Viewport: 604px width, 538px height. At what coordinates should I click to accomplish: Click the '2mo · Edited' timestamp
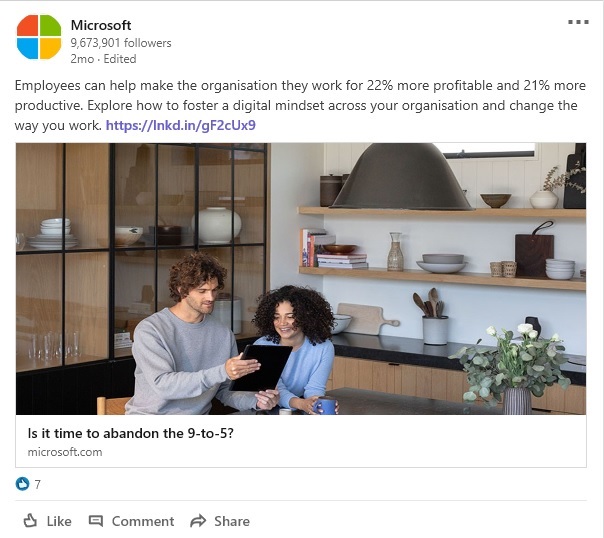103,59
